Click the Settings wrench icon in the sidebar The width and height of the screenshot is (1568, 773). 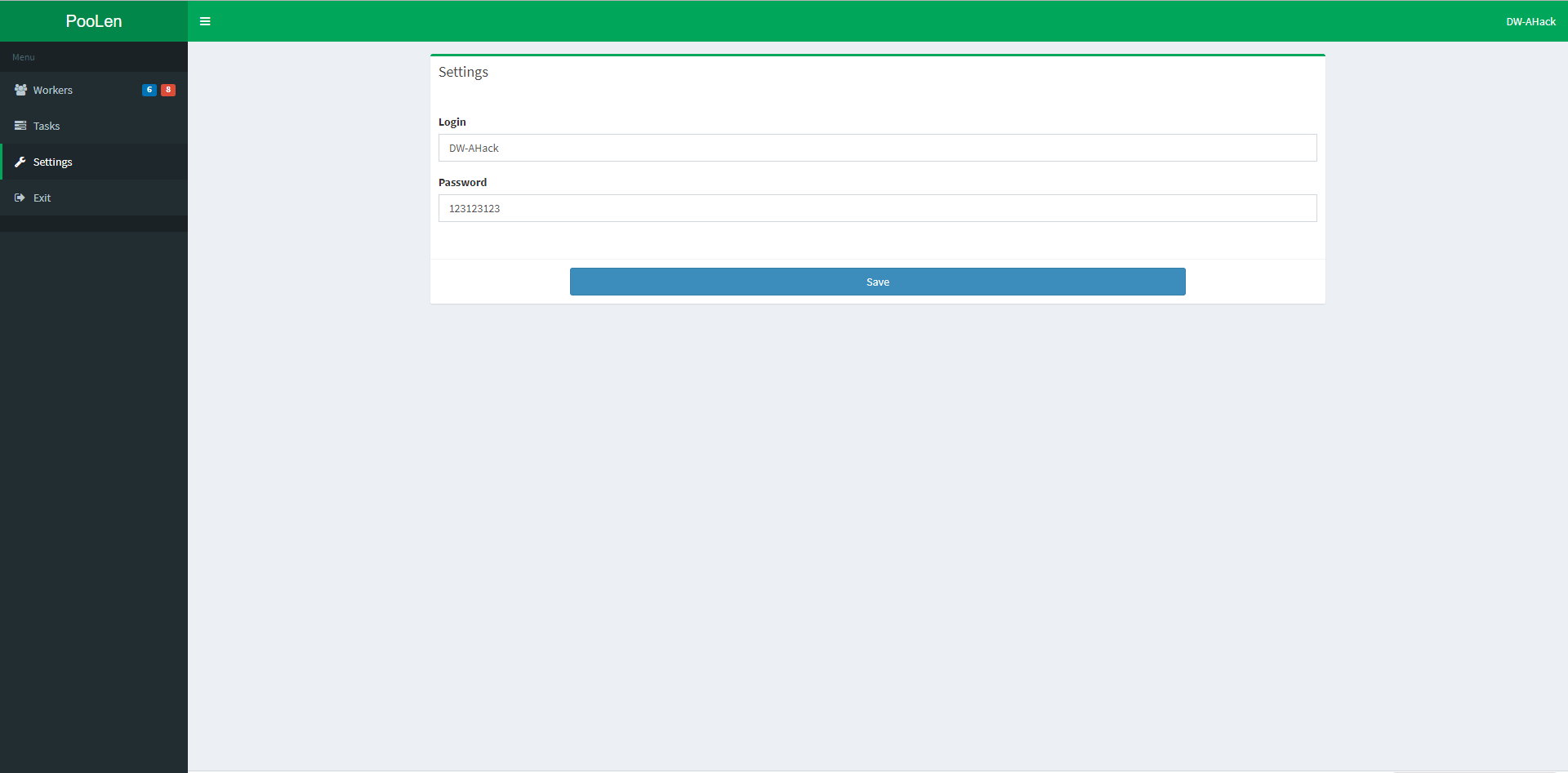tap(20, 162)
